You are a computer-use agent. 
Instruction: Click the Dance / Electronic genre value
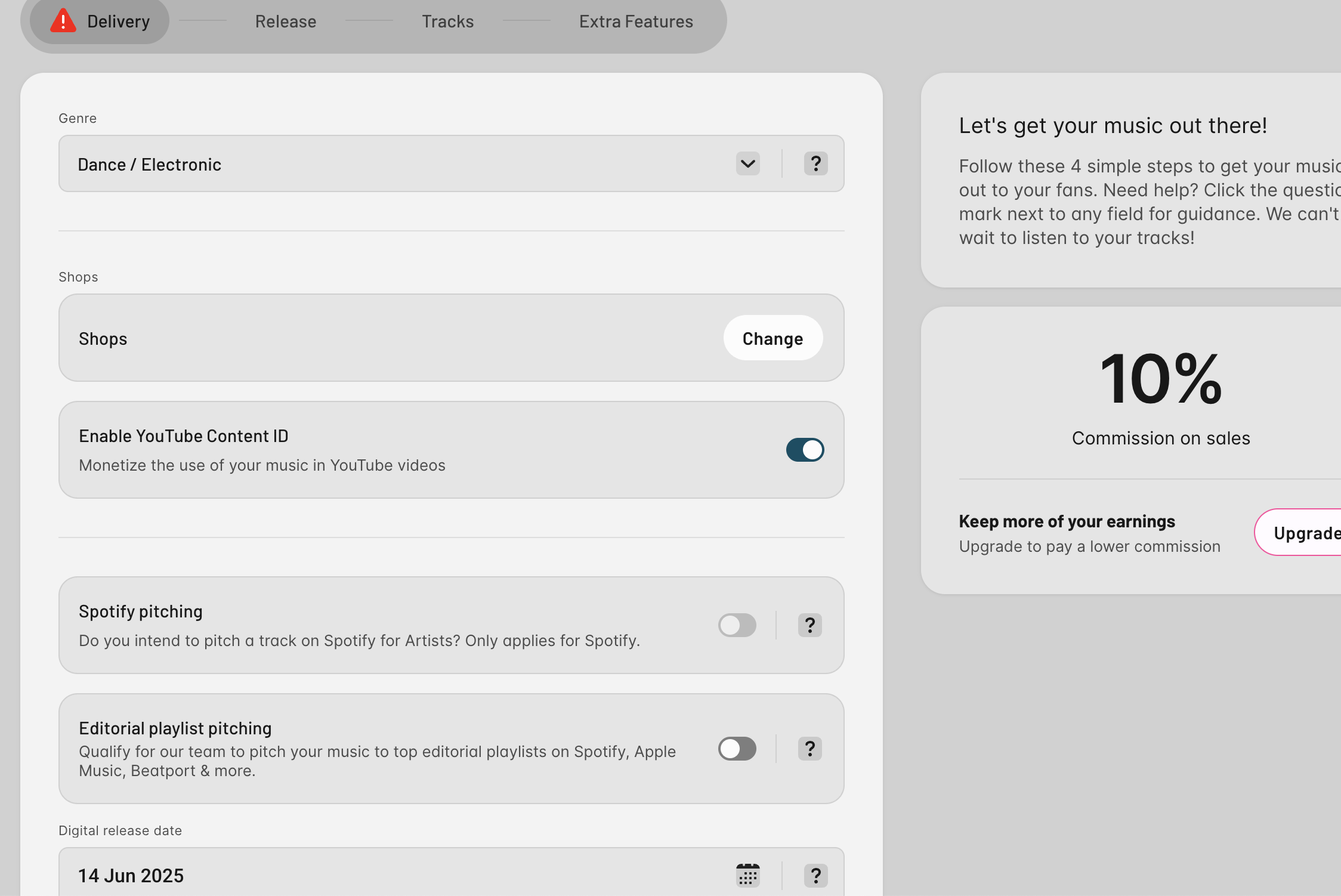click(x=149, y=165)
